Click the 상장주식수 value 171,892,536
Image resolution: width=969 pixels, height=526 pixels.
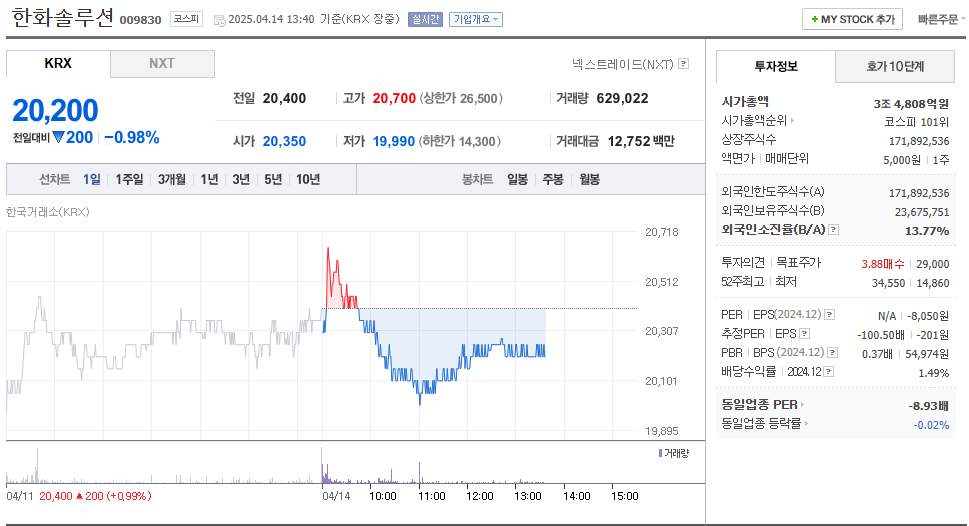click(919, 141)
